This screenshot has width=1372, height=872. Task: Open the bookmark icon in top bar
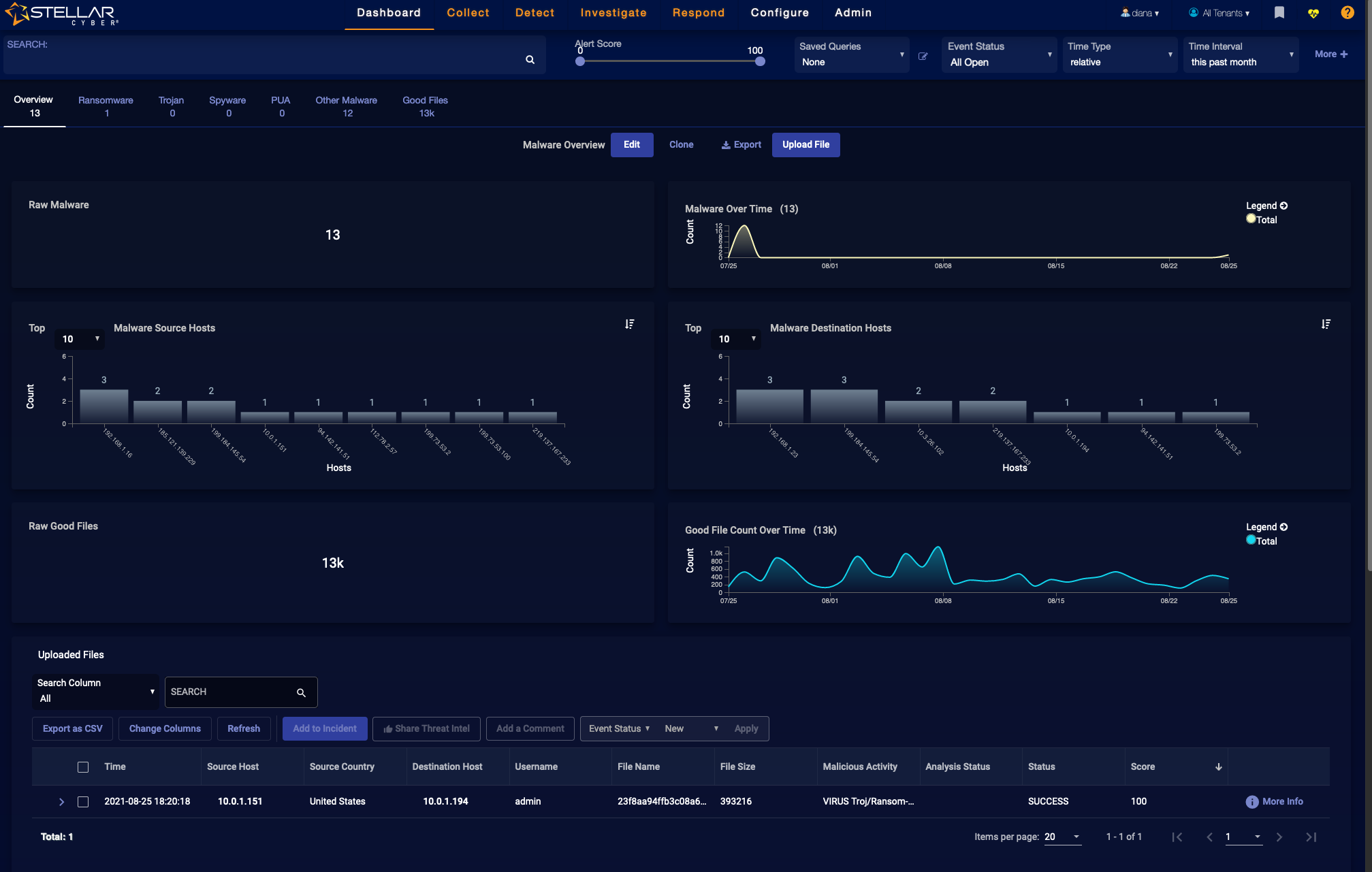[1279, 13]
